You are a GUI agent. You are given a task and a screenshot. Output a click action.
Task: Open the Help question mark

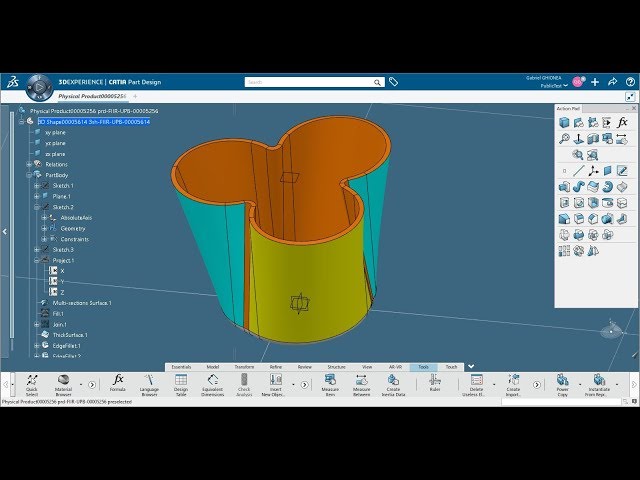pyautogui.click(x=630, y=82)
